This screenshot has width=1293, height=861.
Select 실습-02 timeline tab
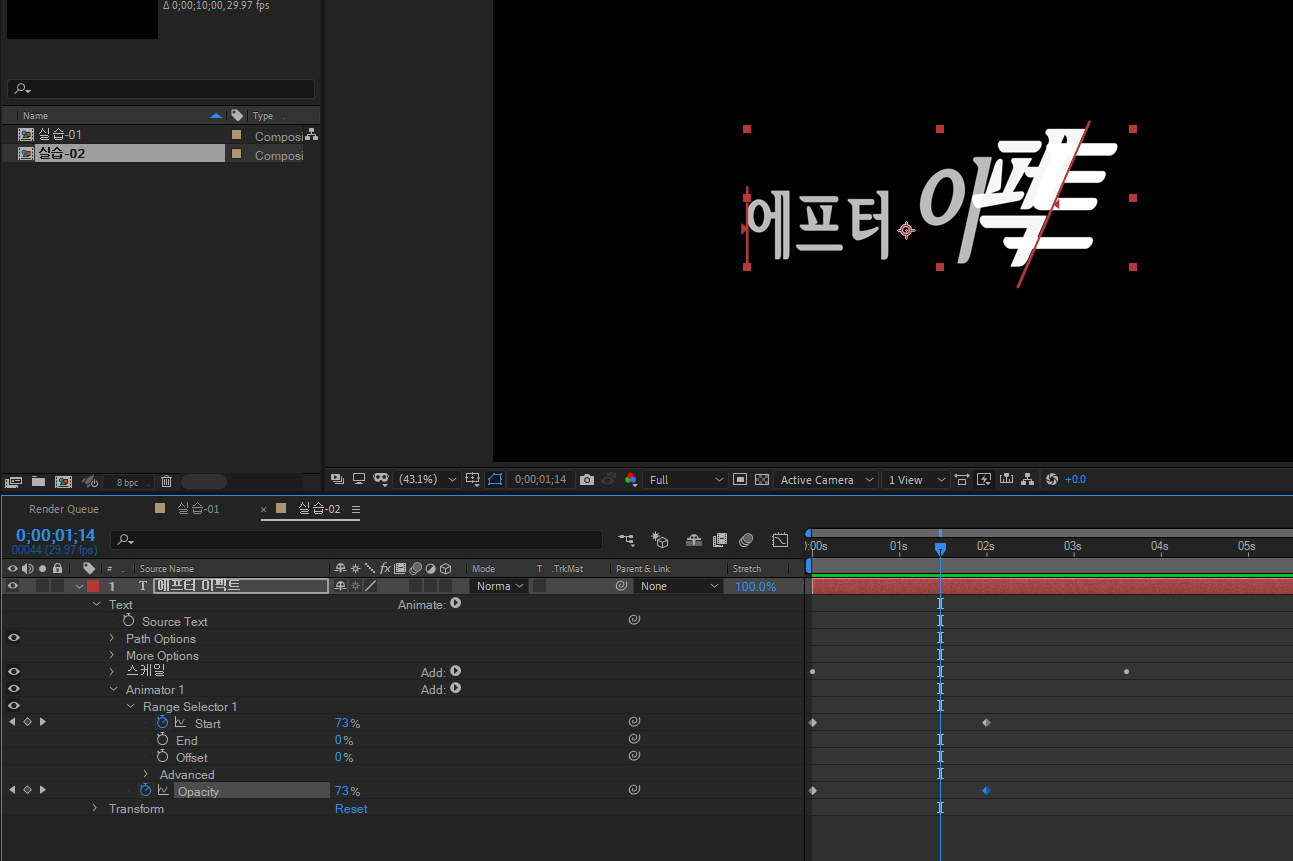coord(319,509)
